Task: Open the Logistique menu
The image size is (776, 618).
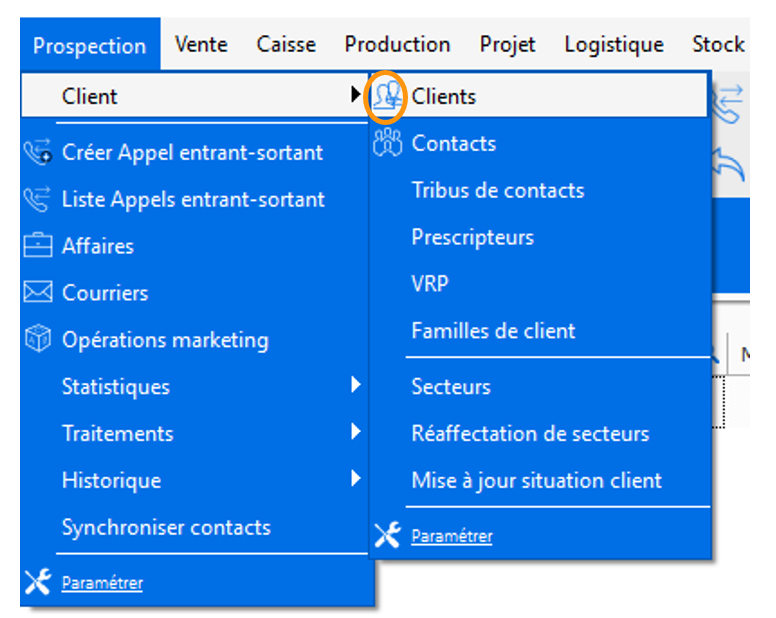Action: point(613,45)
